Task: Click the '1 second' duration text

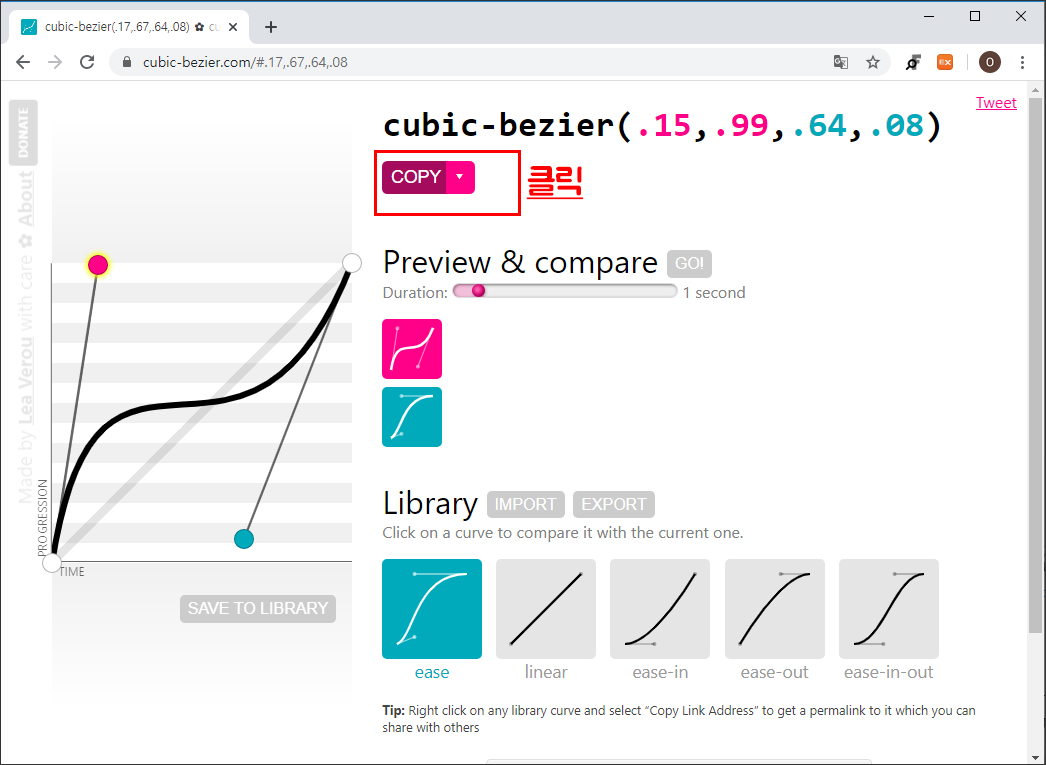Action: 714,293
